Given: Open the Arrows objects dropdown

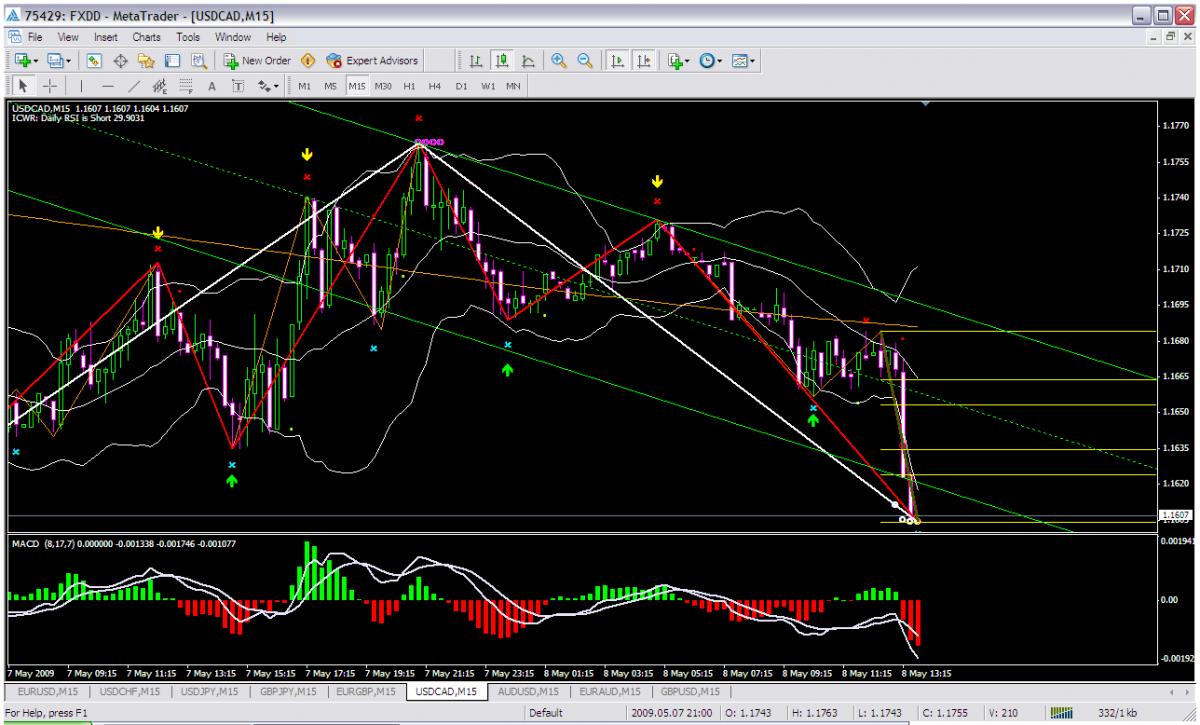Looking at the screenshot, I should pyautogui.click(x=268, y=86).
